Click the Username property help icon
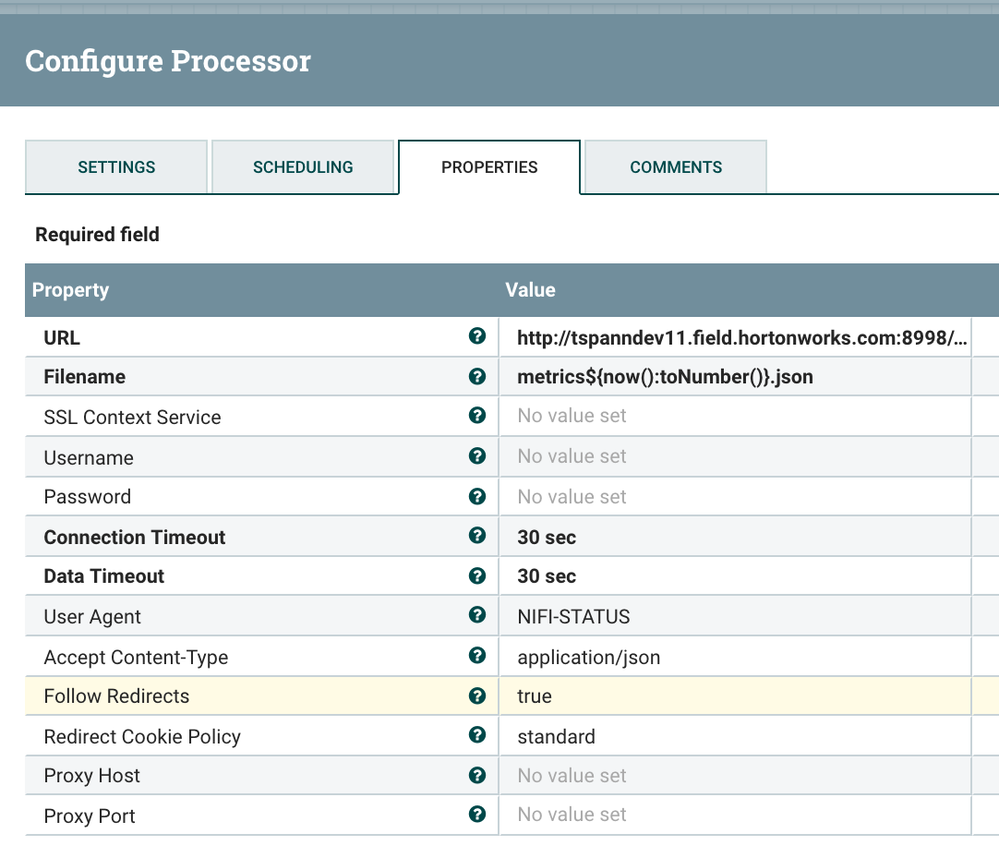The width and height of the screenshot is (999, 861). 477,456
